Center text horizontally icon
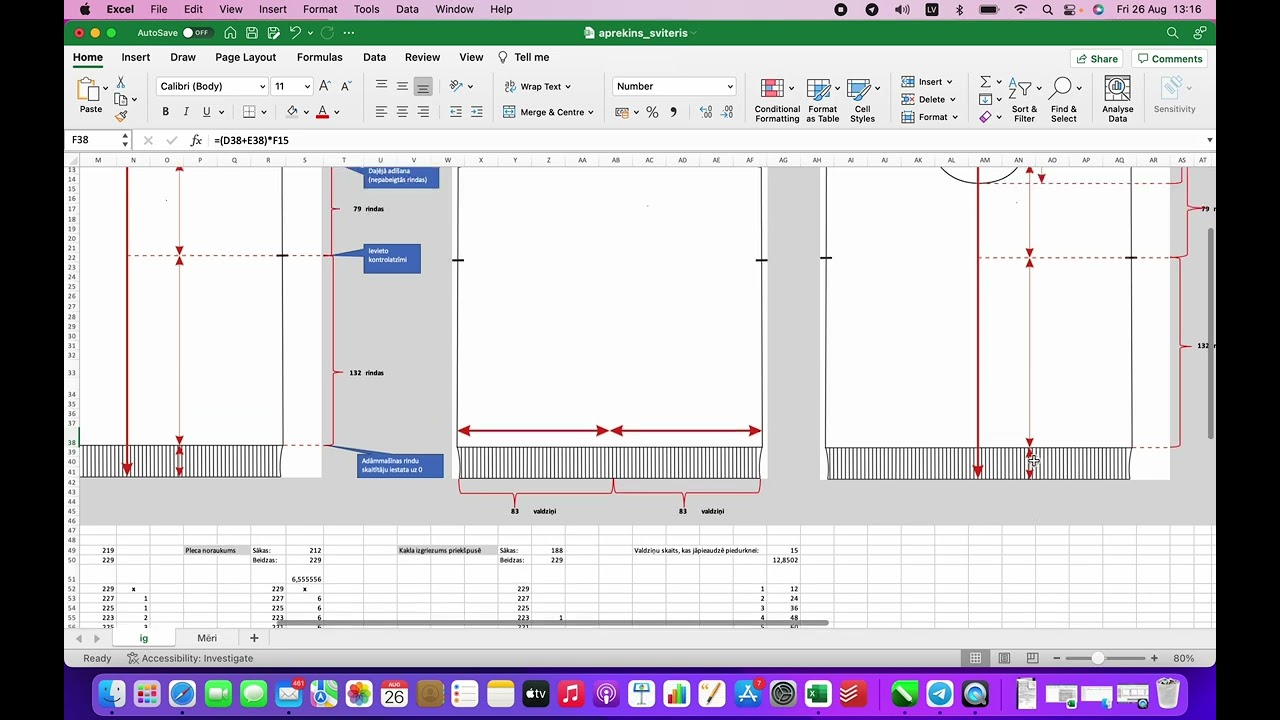 (402, 112)
